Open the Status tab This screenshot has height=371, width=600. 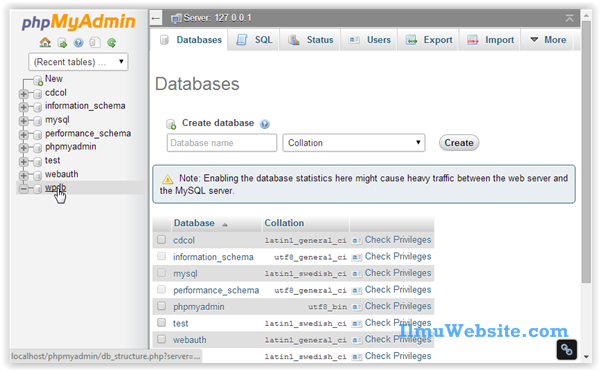coord(310,40)
